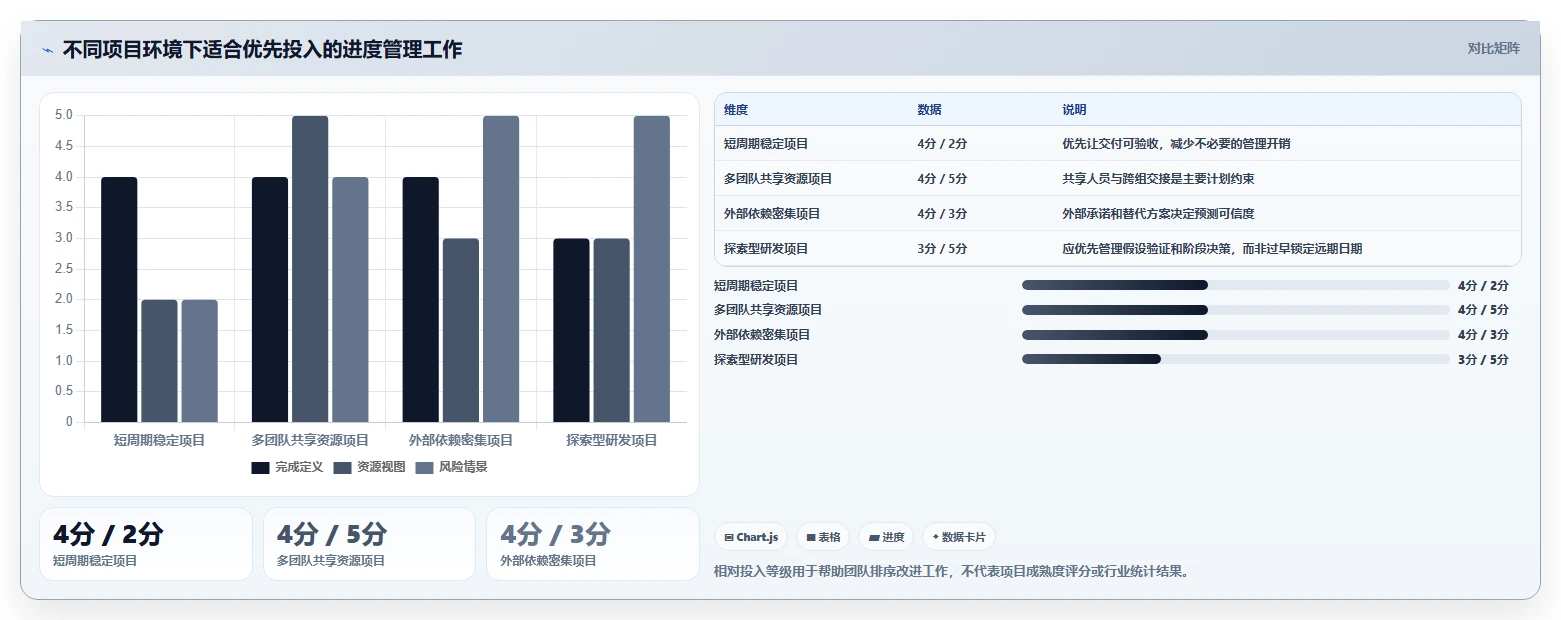The height and width of the screenshot is (620, 1561).
Task: Open the 进度 chip
Action: [886, 537]
